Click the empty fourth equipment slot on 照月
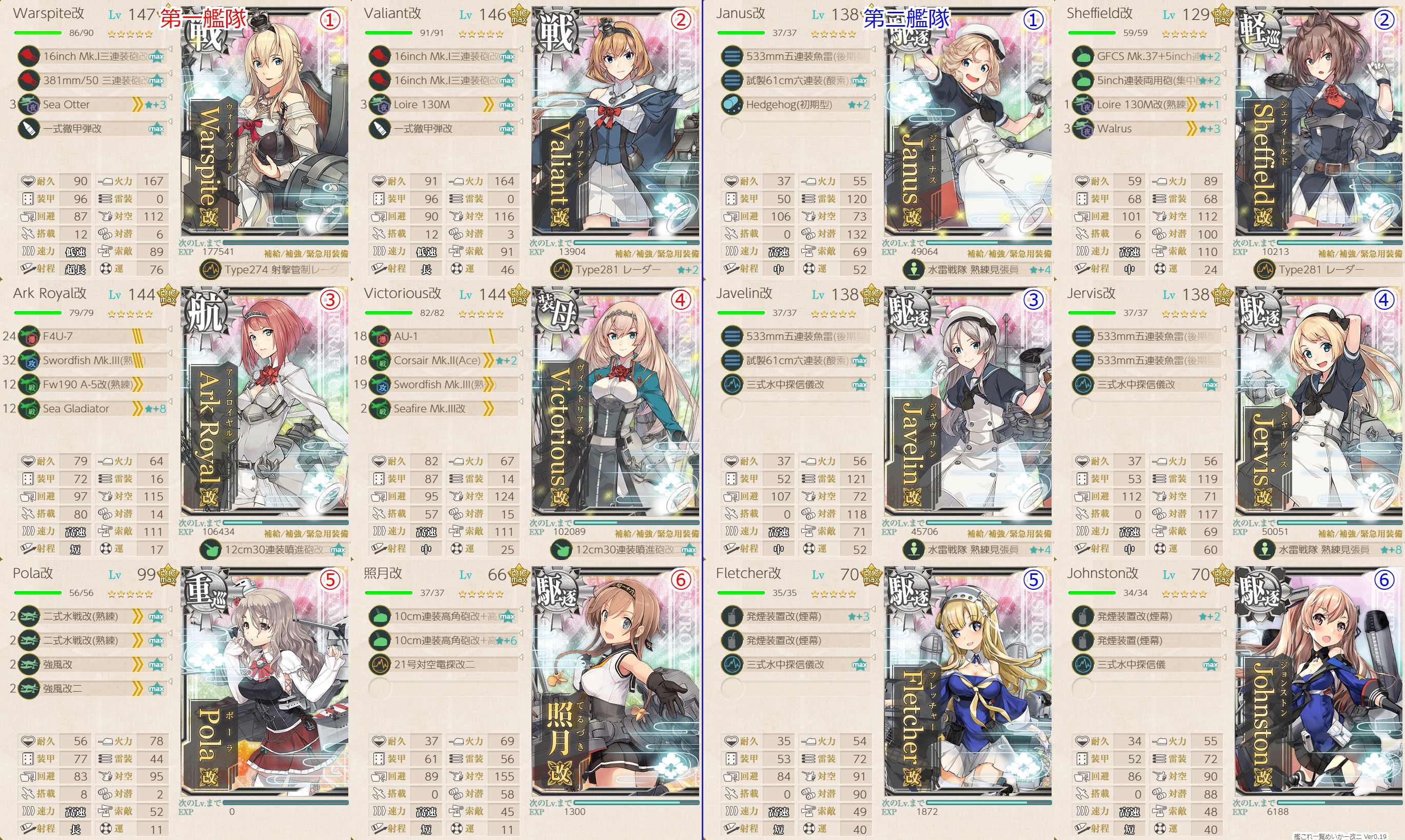 443,689
